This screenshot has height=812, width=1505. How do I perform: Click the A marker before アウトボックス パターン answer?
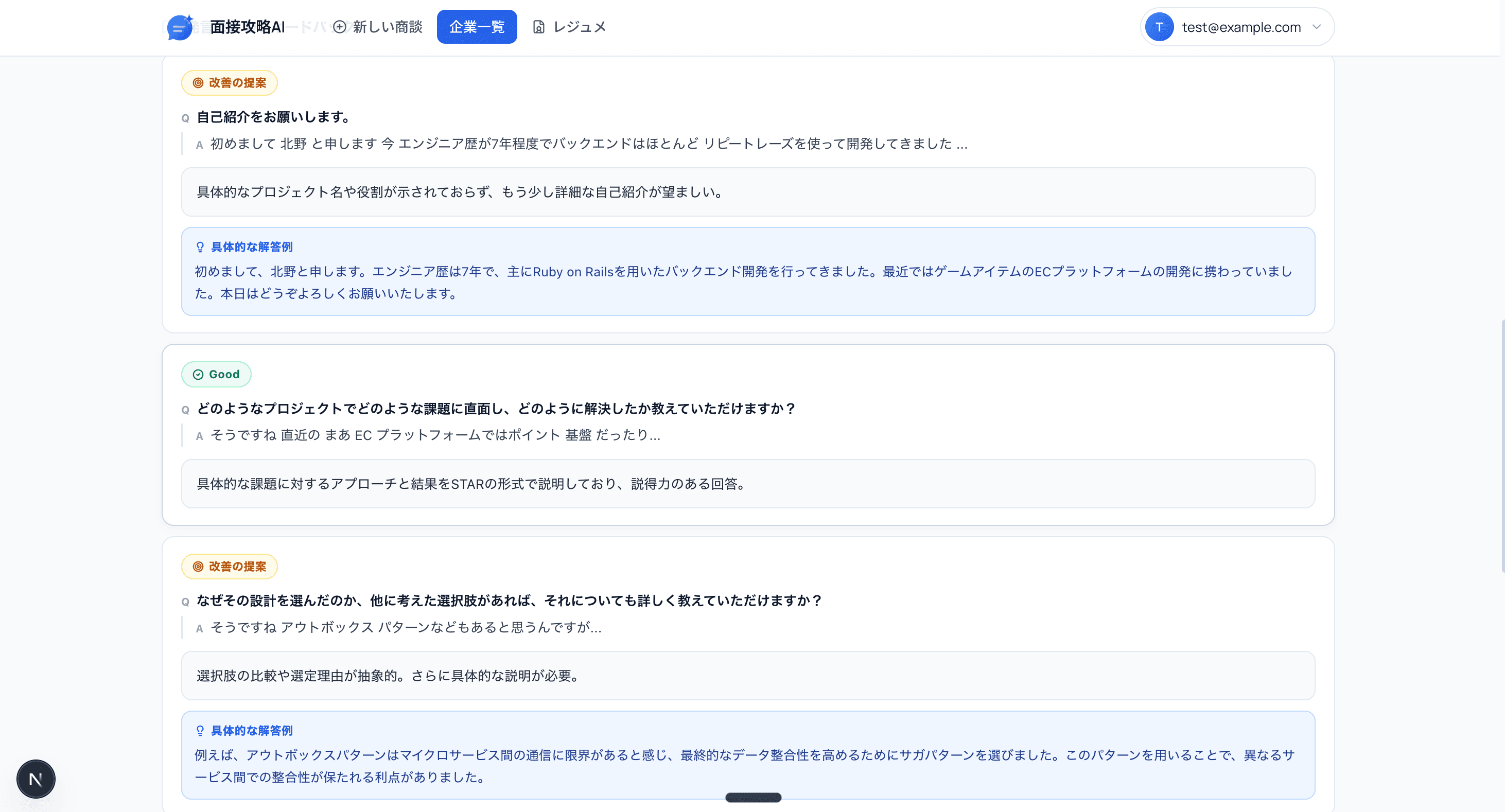point(199,629)
